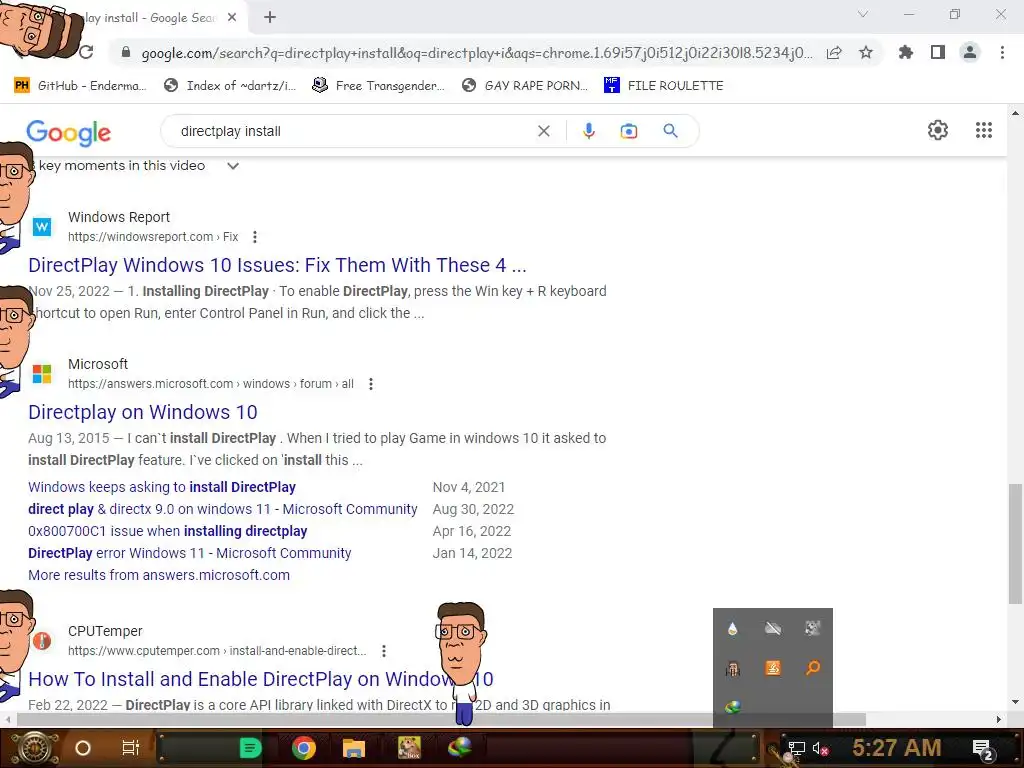This screenshot has width=1024, height=768.
Task: Open more options for Microsoft result
Action: click(x=370, y=384)
